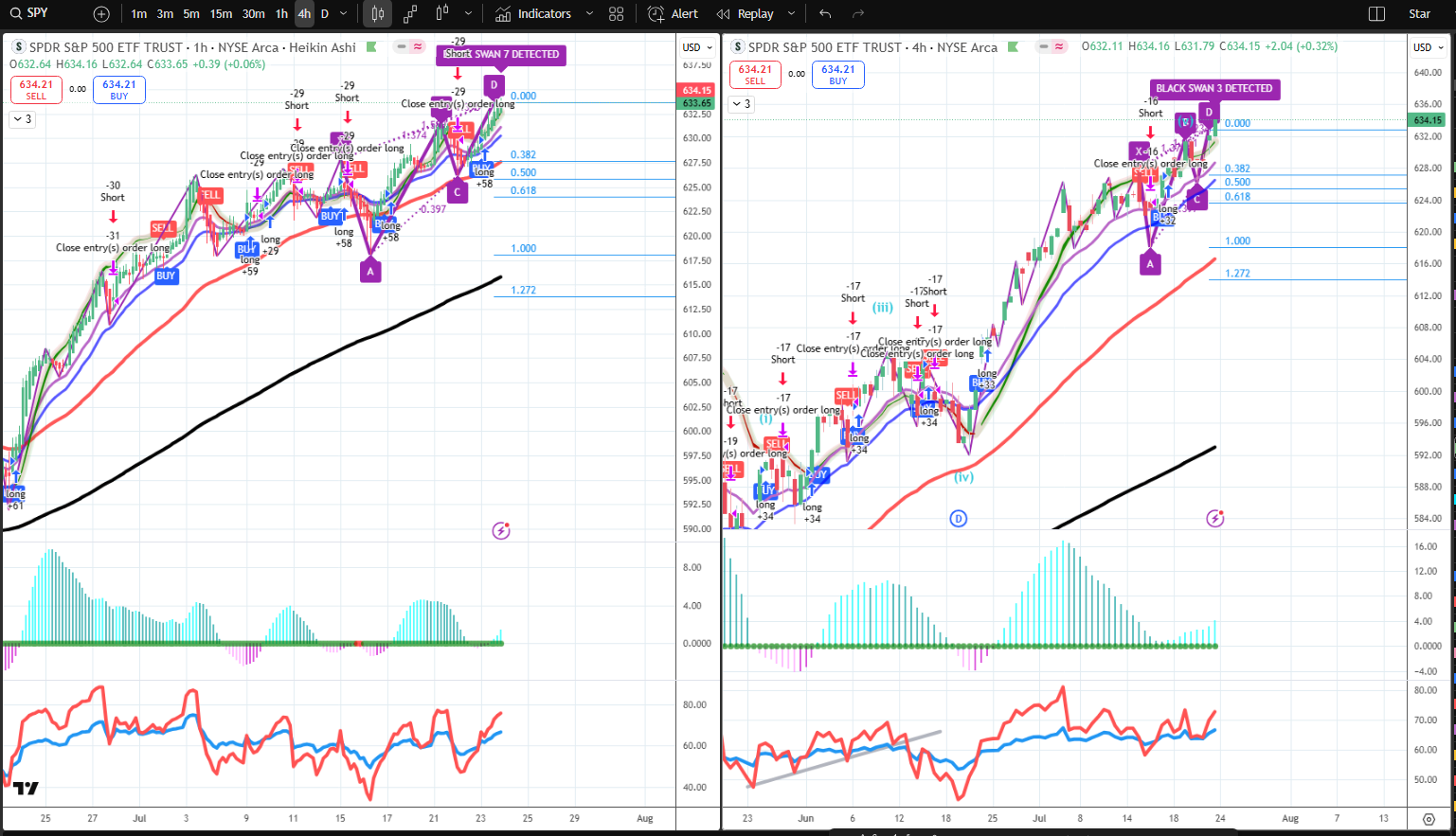Click the 634.15 price label on 4h axis
The height and width of the screenshot is (836, 1456).
[1428, 120]
